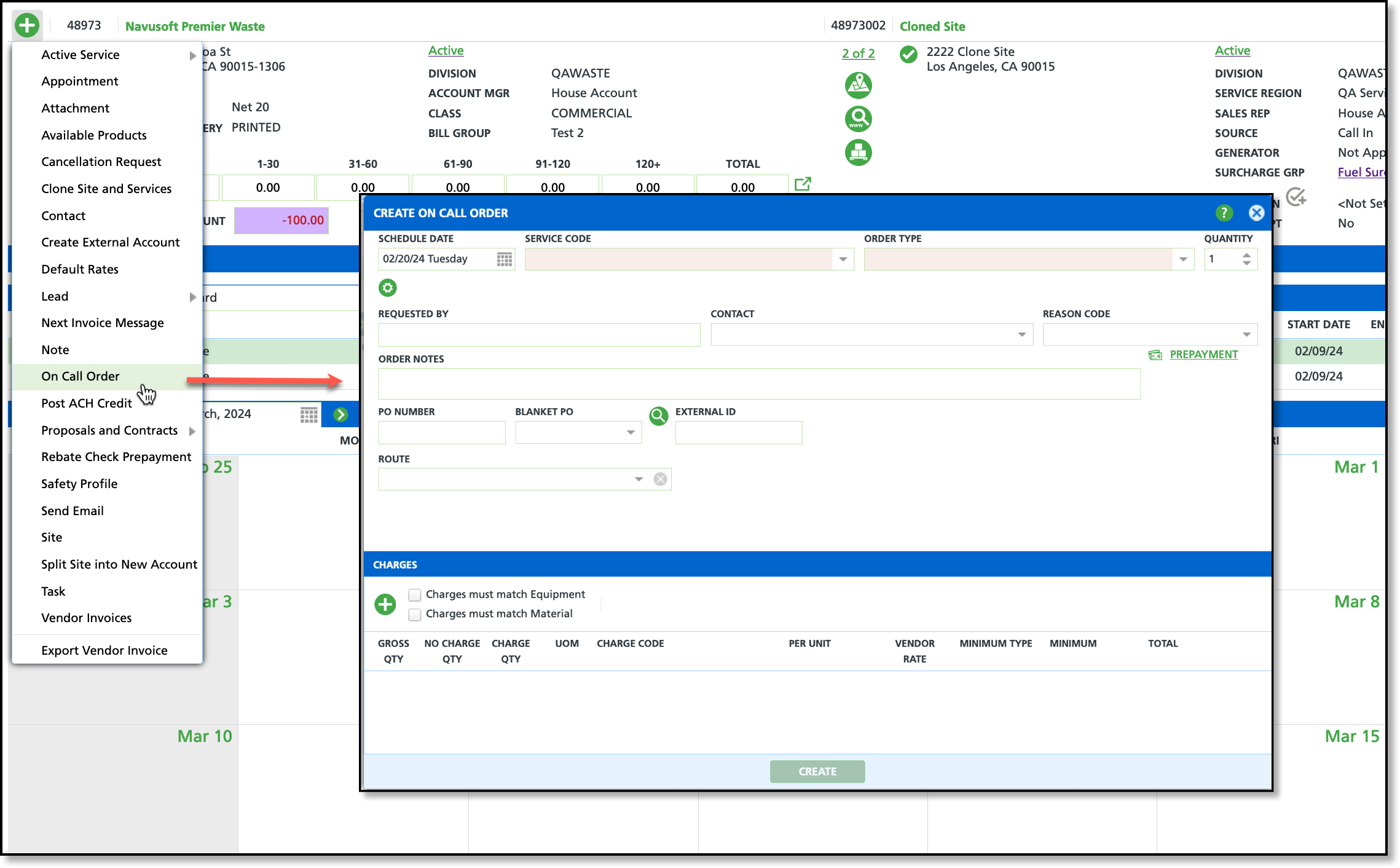Image resolution: width=1400 pixels, height=868 pixels.
Task: Open the Reason Code dropdown
Action: [x=1246, y=335]
